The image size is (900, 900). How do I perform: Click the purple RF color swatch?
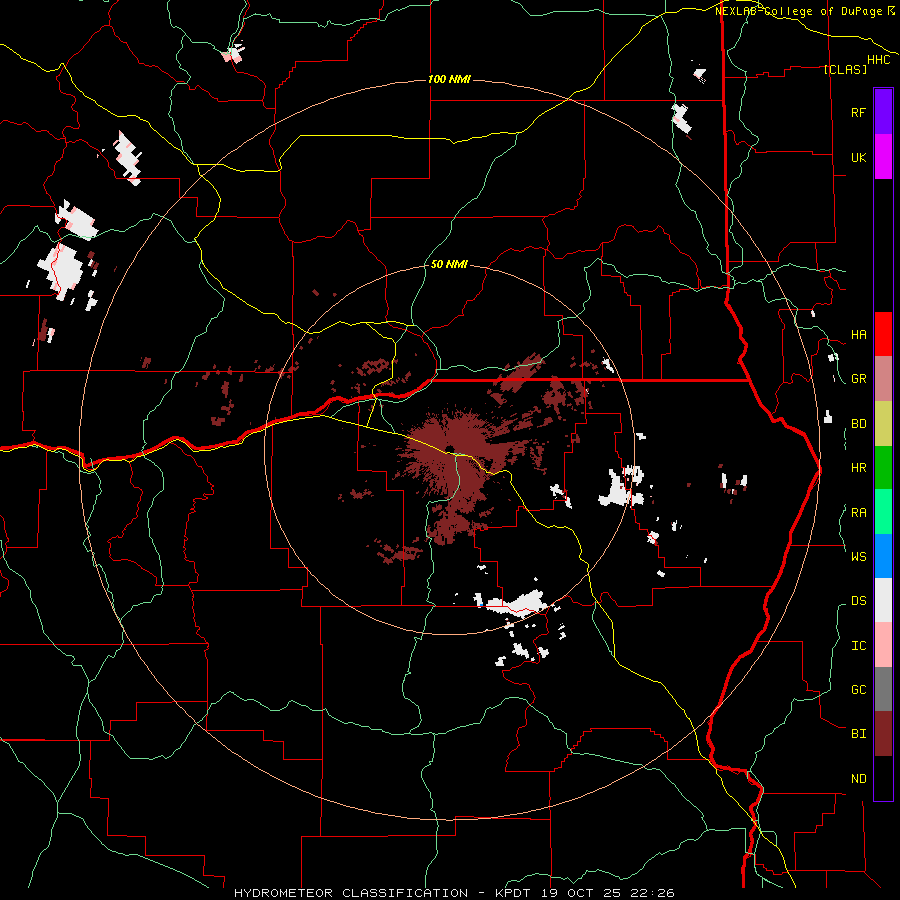pos(883,112)
